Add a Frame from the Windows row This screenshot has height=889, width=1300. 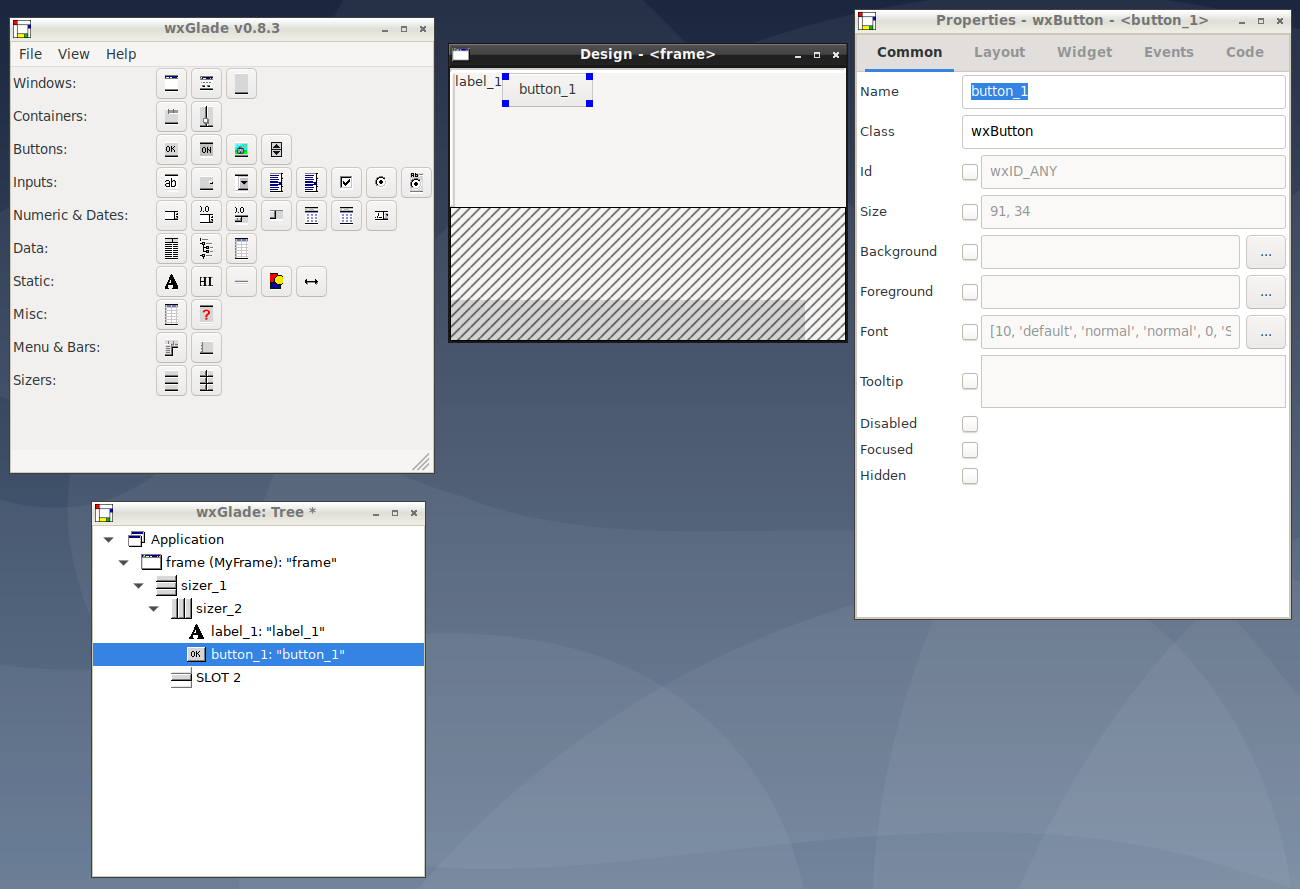coord(172,84)
